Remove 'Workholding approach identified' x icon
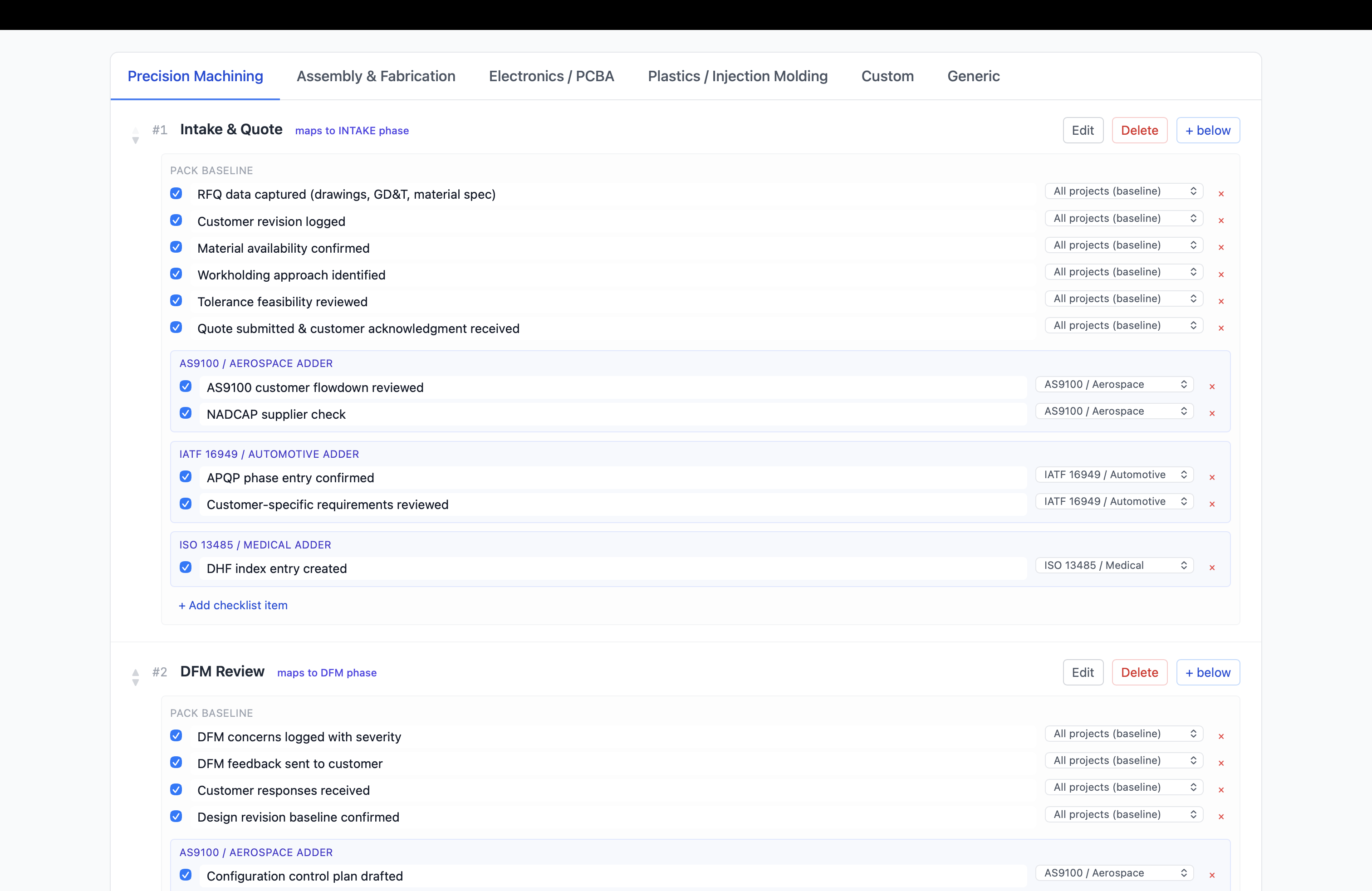This screenshot has width=1372, height=891. coord(1221,274)
